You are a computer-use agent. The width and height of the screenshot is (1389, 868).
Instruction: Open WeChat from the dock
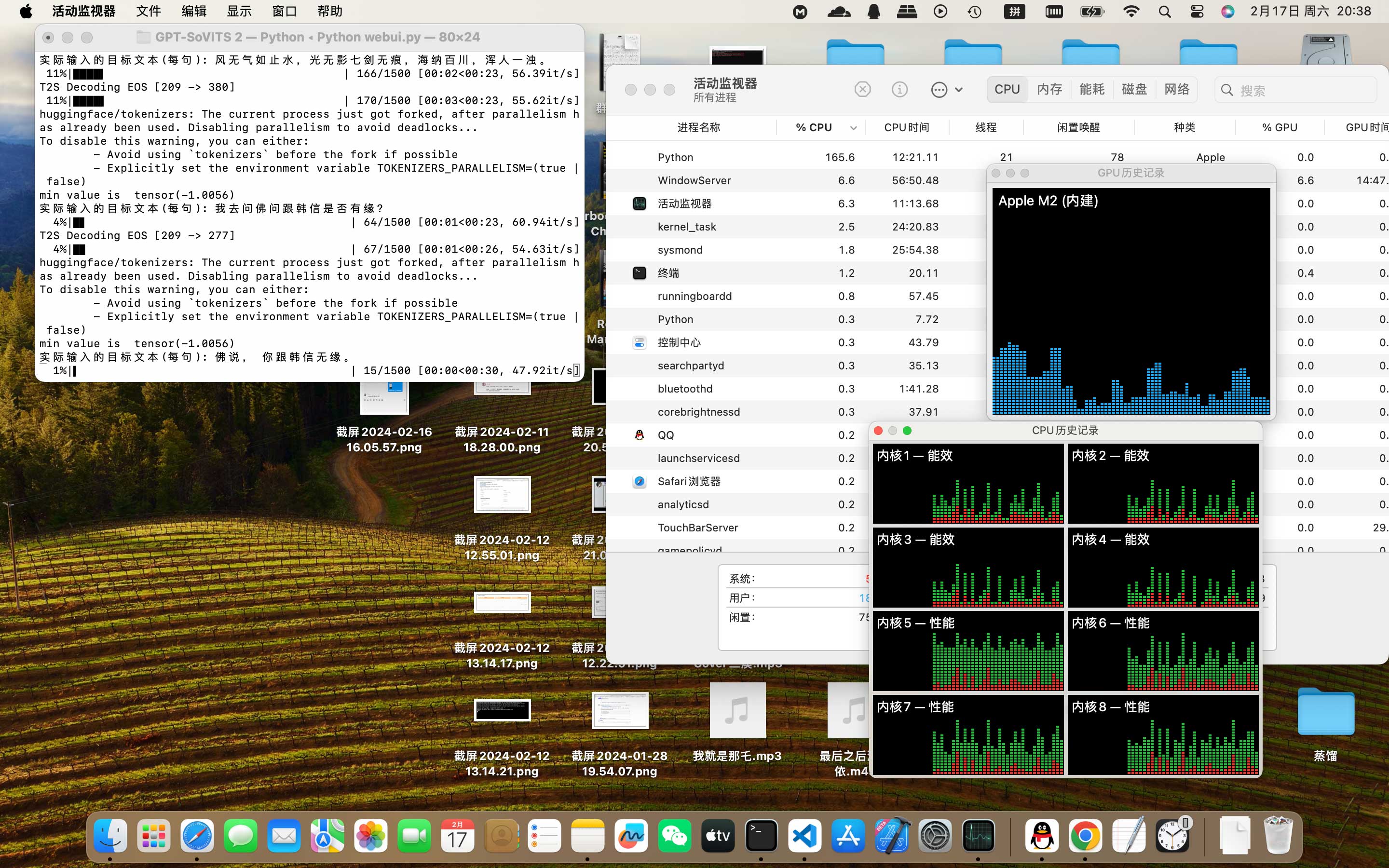tap(674, 835)
